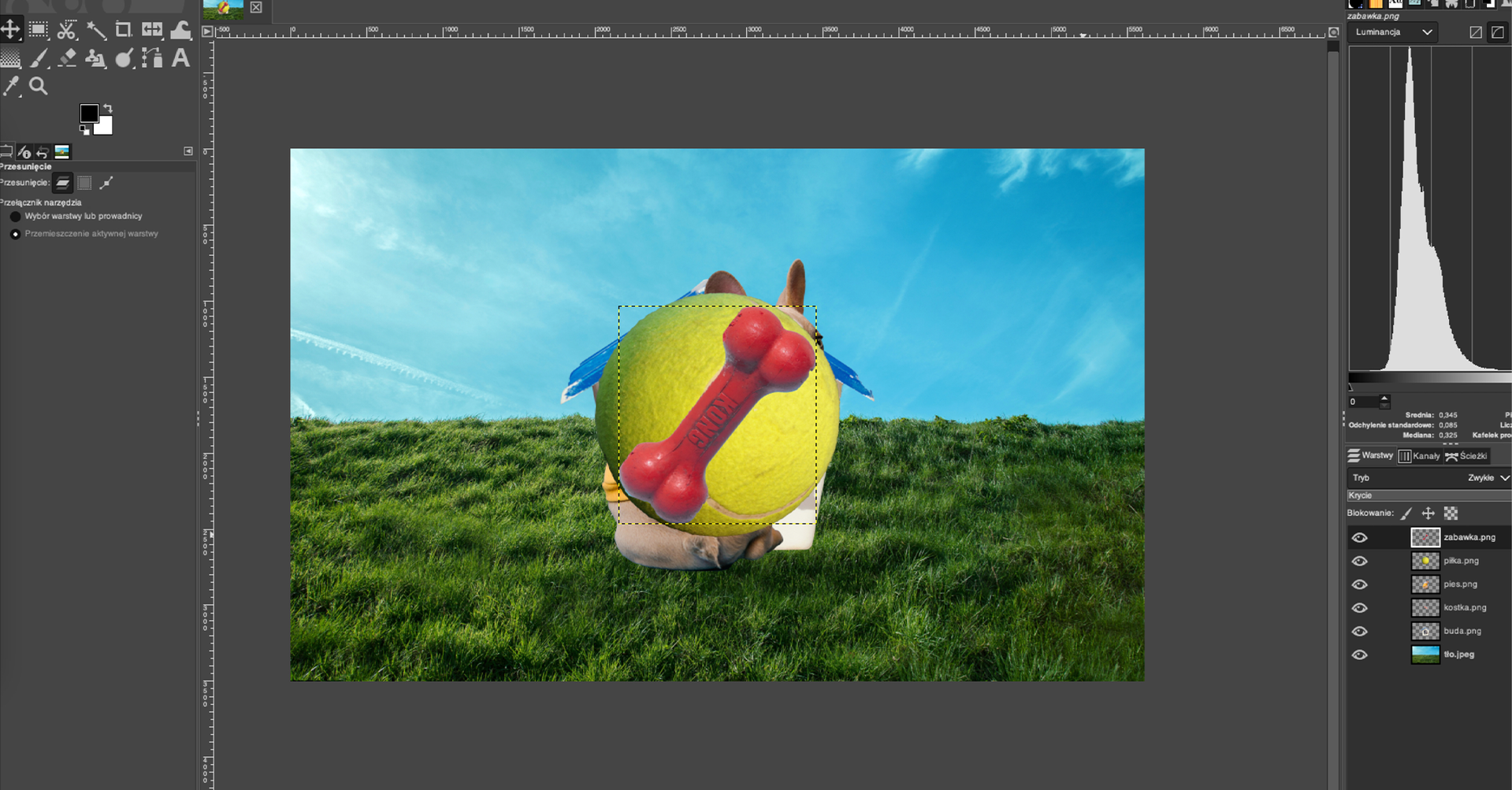The width and height of the screenshot is (1512, 790).
Task: Open the Tryb blend mode dropdown
Action: 1429,478
